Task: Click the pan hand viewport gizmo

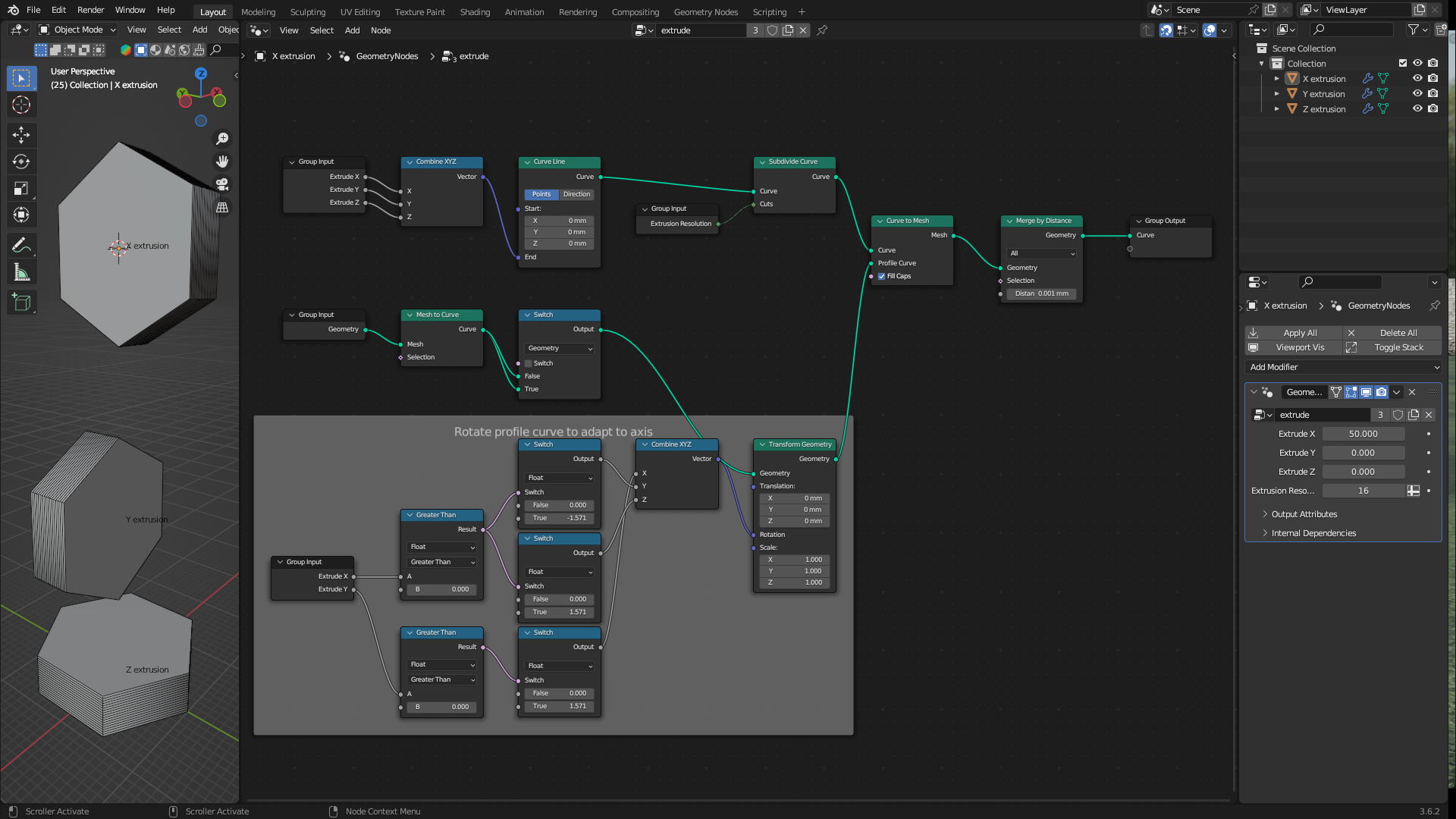Action: click(222, 162)
